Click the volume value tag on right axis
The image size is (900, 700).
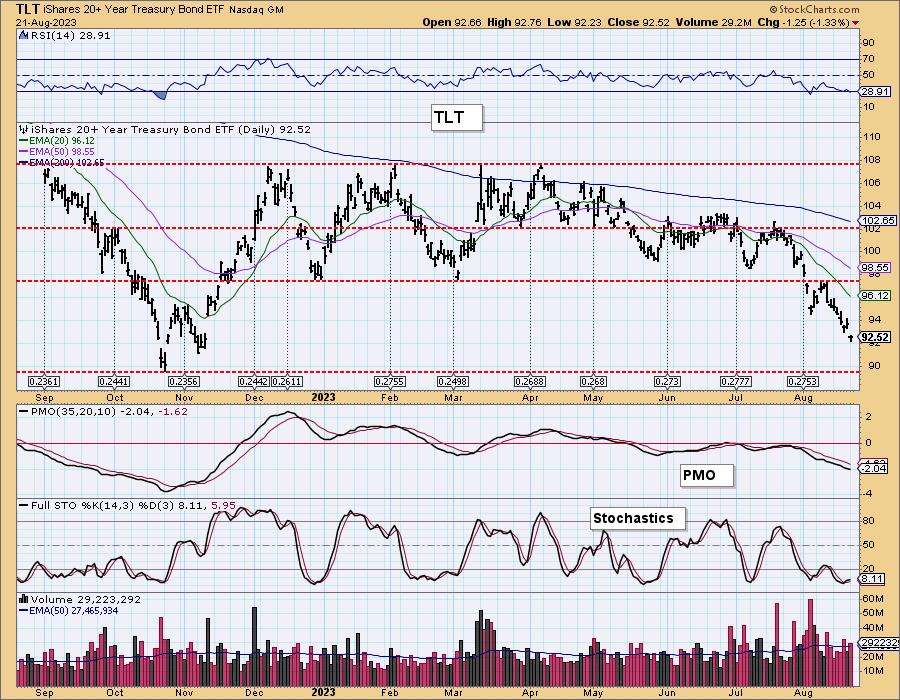879,643
